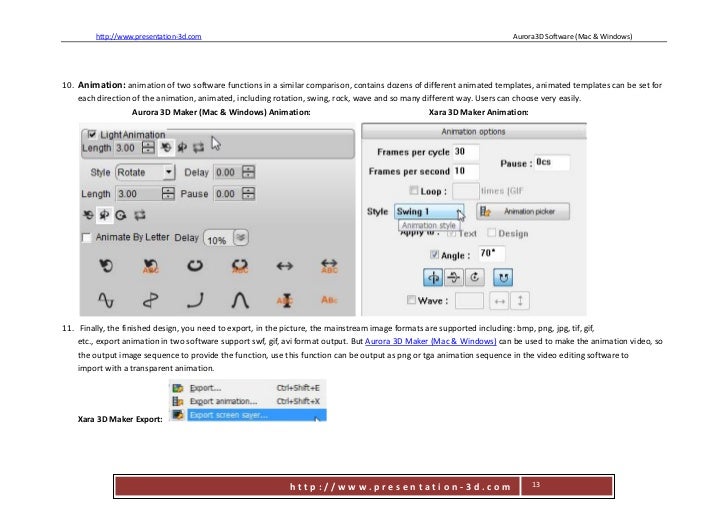
Task: Click the Pause 0.00 value field in Aurora panel
Action: [x=228, y=194]
